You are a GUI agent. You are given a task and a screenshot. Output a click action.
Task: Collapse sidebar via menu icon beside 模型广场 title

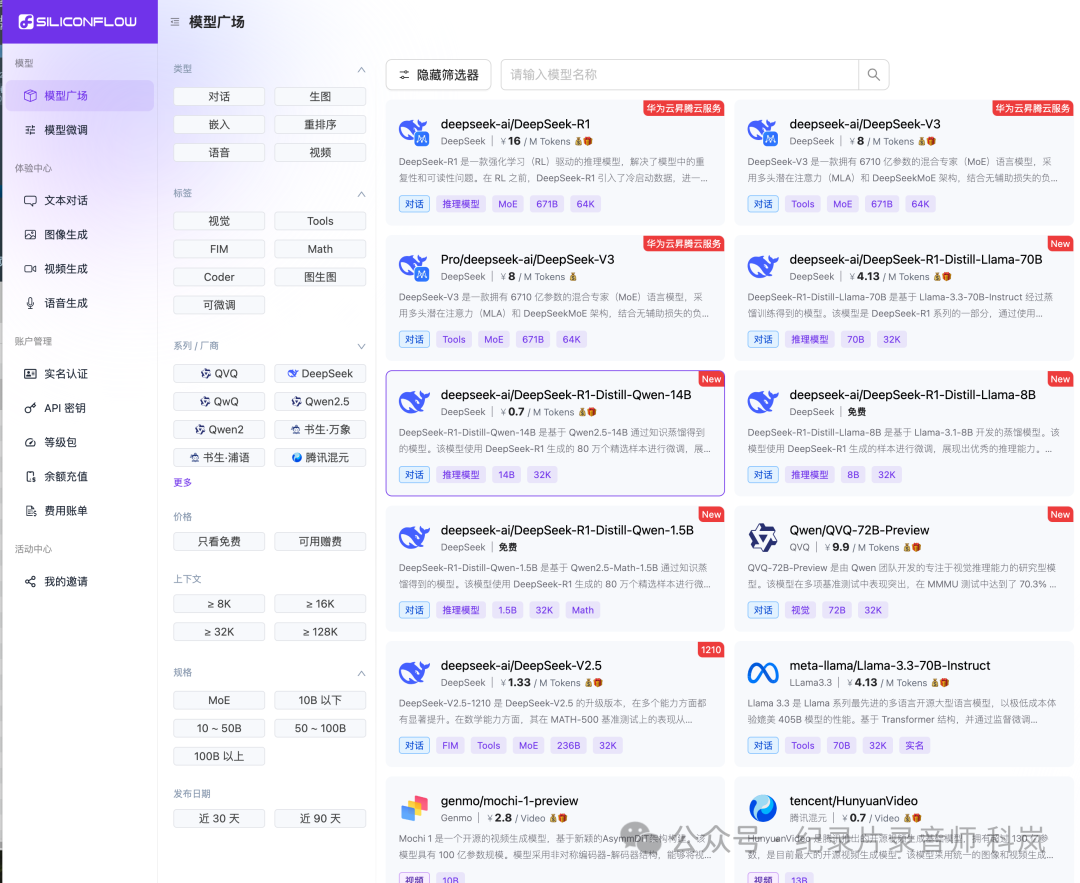(x=175, y=22)
